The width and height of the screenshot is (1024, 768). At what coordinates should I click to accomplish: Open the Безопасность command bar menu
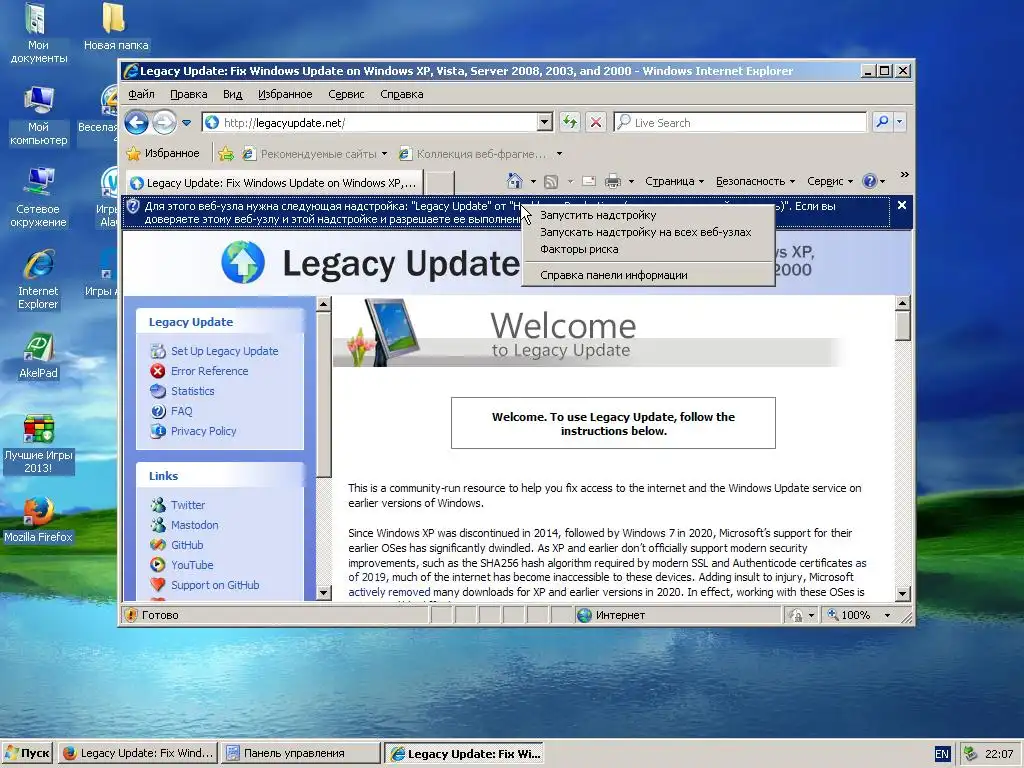[755, 182]
